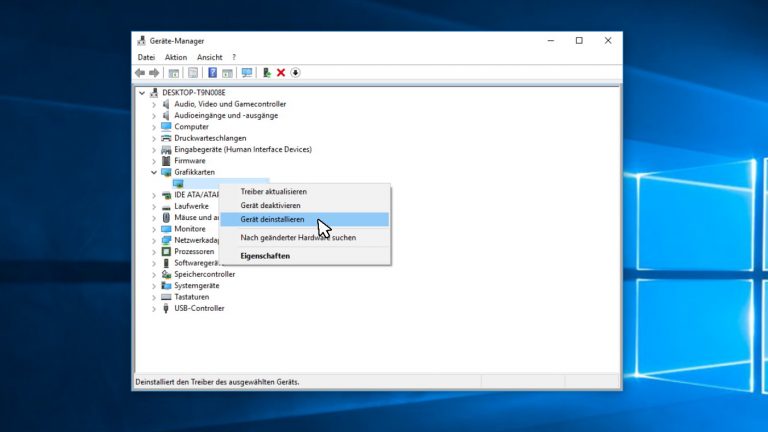Click the Back arrow in toolbar

[140, 73]
